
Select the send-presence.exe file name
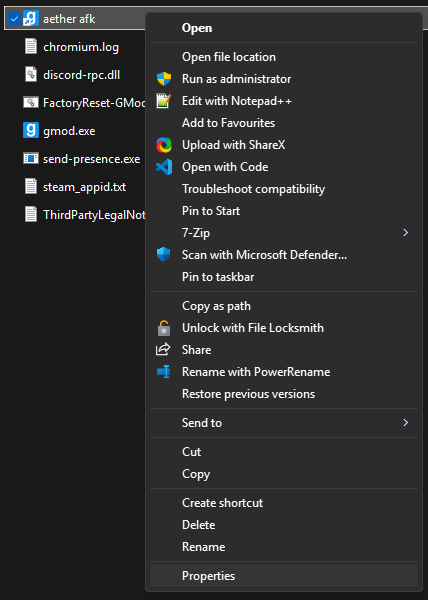91,159
